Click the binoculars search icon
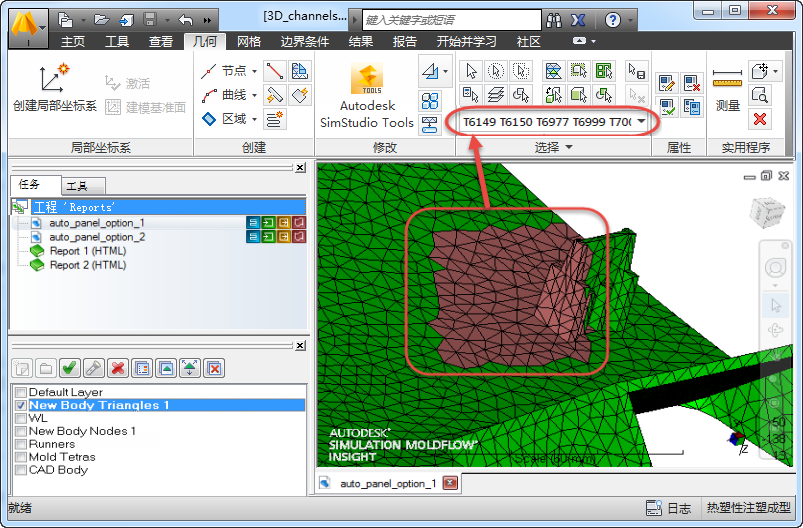This screenshot has height=528, width=803. (x=554, y=20)
